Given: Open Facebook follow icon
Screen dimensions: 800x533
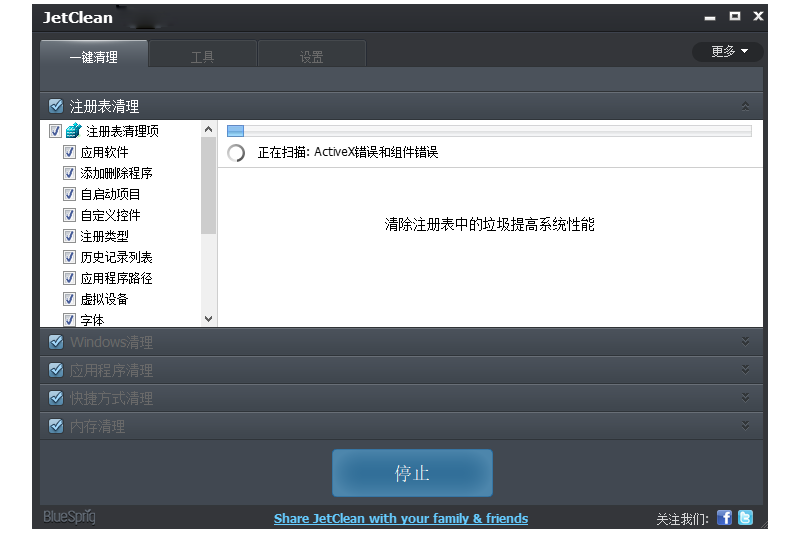Looking at the screenshot, I should pyautogui.click(x=724, y=518).
